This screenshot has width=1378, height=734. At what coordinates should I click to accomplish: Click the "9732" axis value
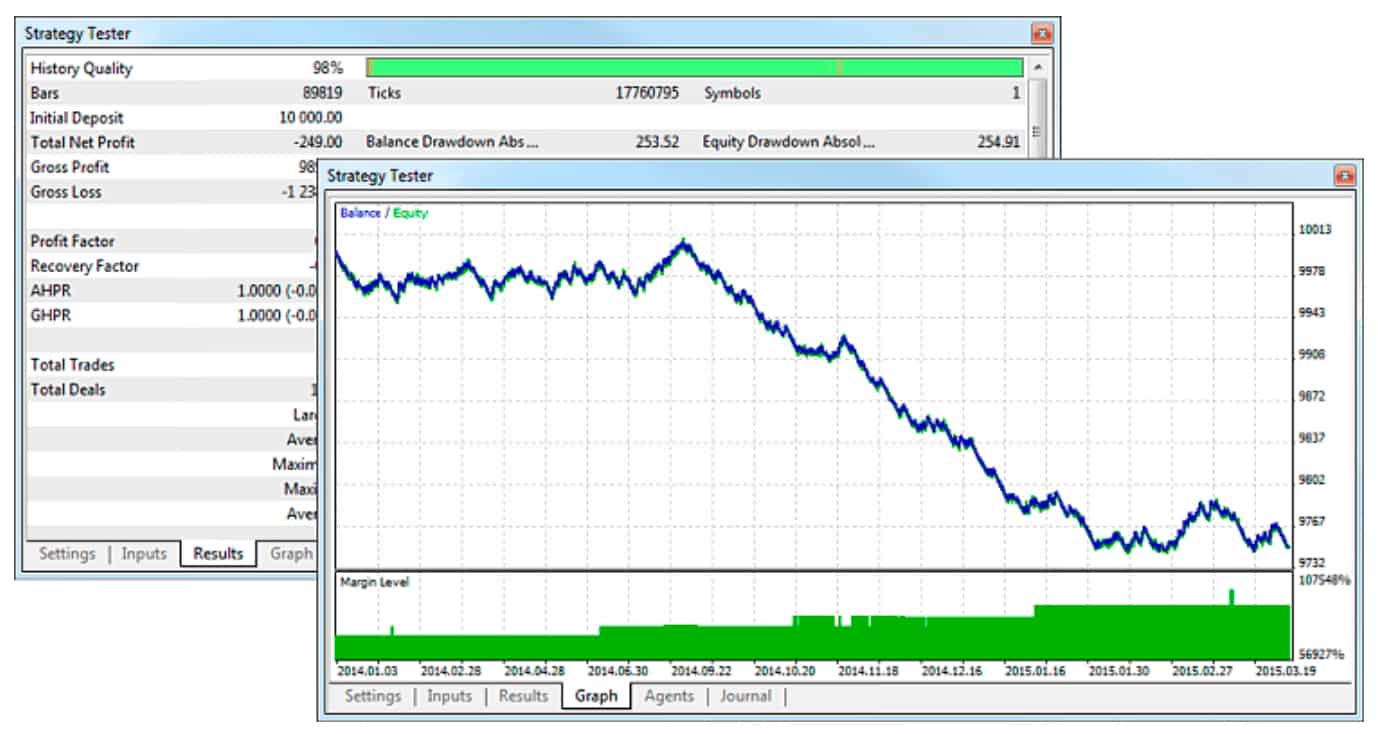pyautogui.click(x=1311, y=562)
